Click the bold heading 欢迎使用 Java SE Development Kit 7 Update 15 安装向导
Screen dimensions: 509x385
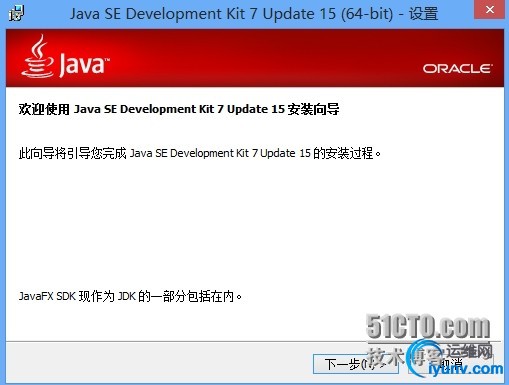click(179, 109)
